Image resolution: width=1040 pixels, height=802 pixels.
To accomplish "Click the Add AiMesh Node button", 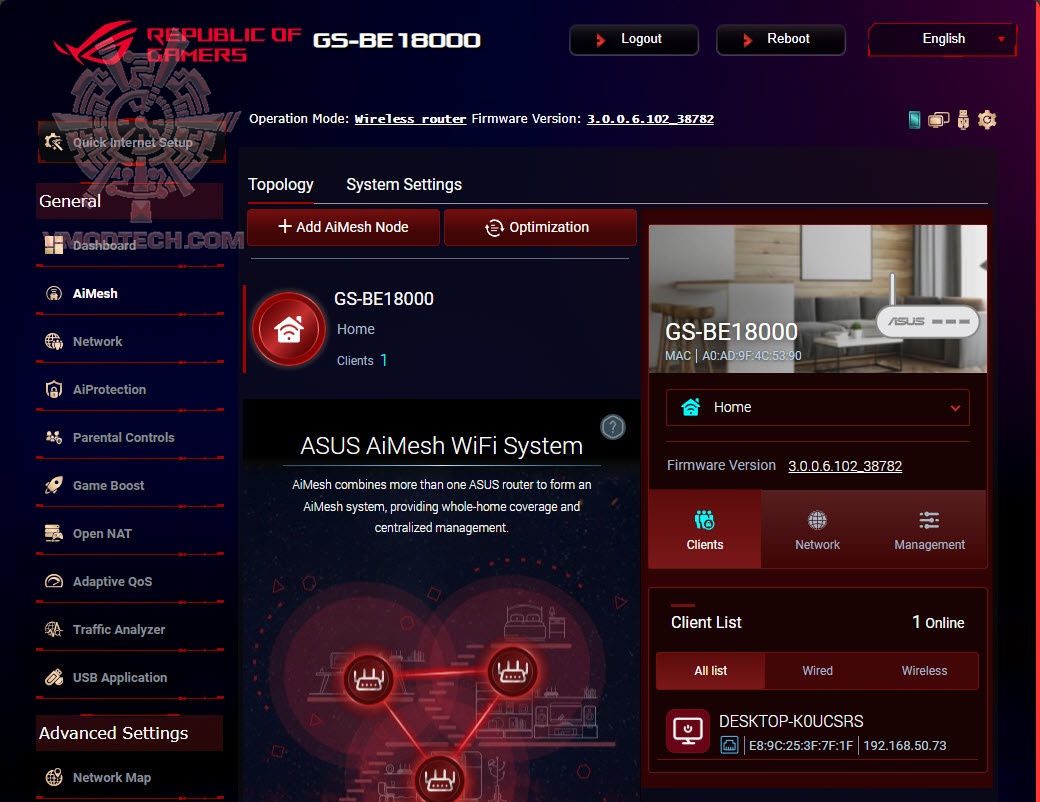I will (x=342, y=227).
